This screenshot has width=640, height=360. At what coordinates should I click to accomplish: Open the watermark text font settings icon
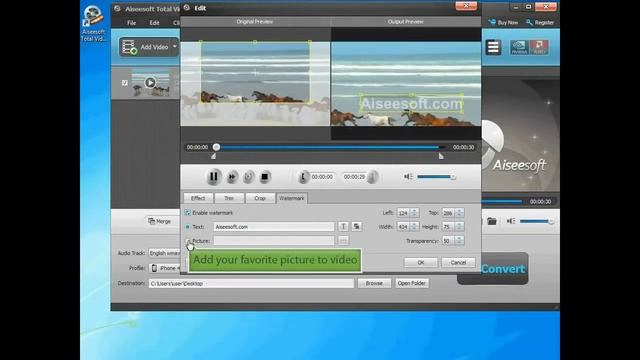pos(343,227)
